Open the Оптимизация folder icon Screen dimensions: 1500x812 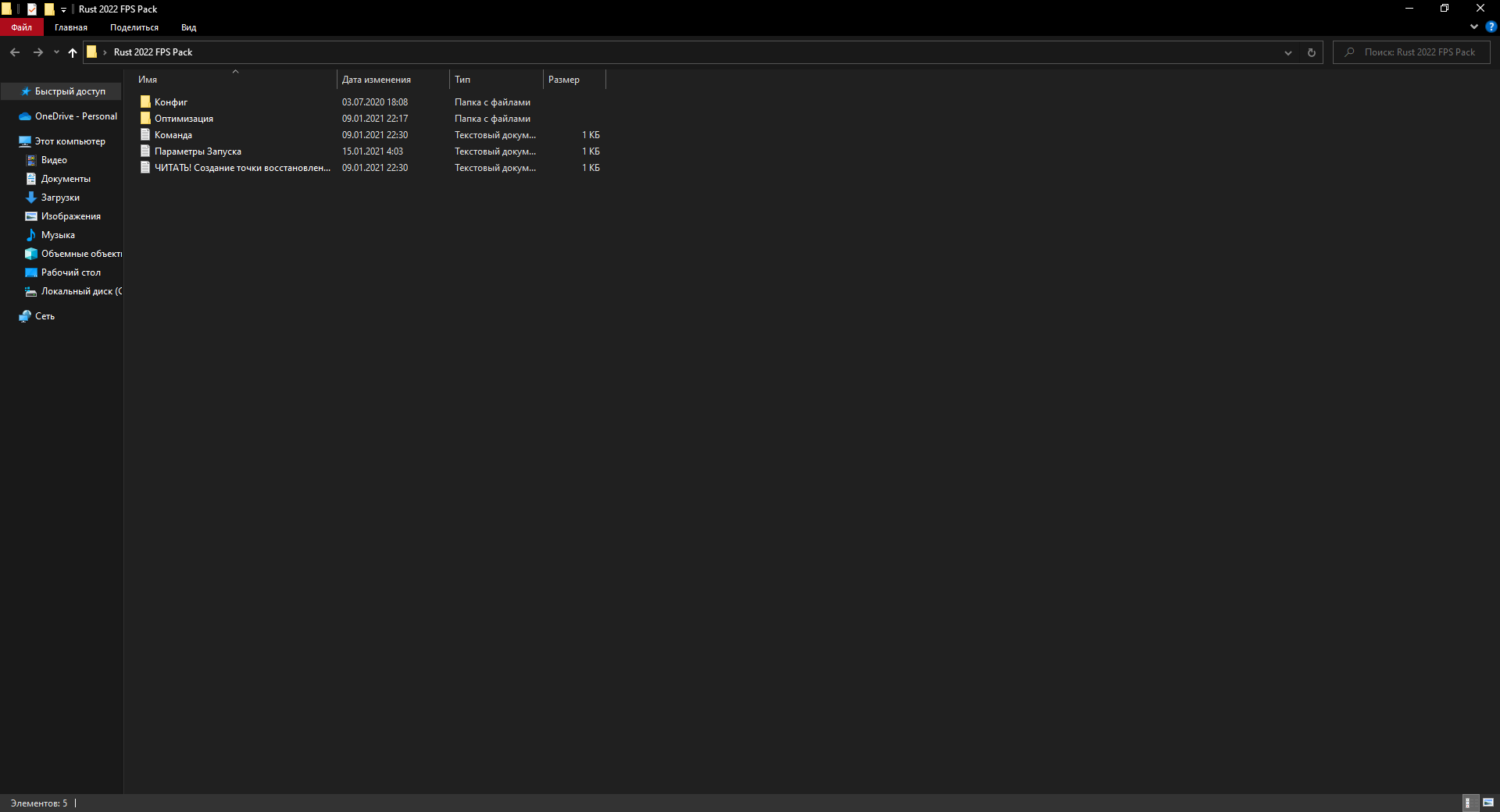[145, 118]
